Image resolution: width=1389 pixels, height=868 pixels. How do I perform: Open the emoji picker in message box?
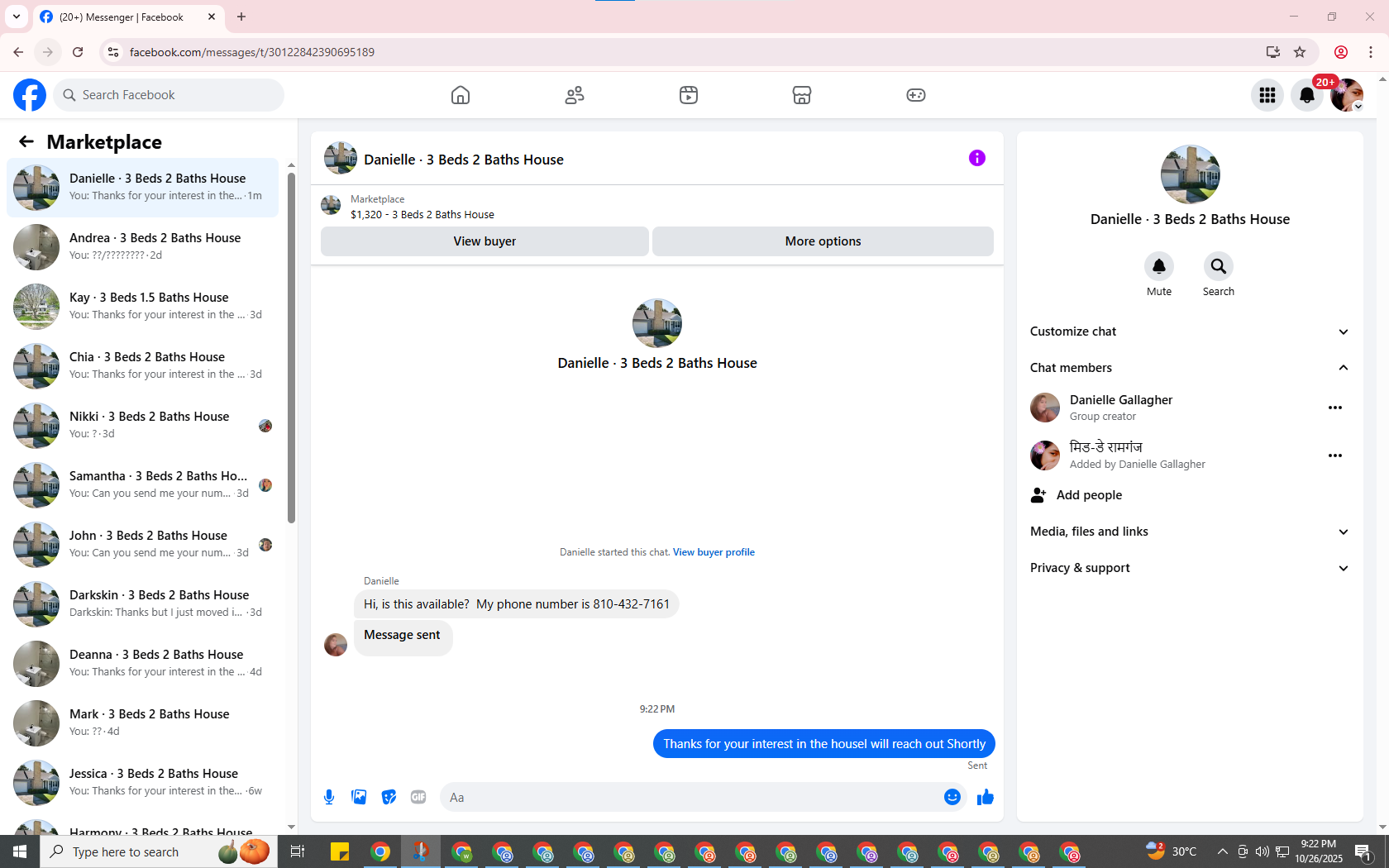coord(952,797)
